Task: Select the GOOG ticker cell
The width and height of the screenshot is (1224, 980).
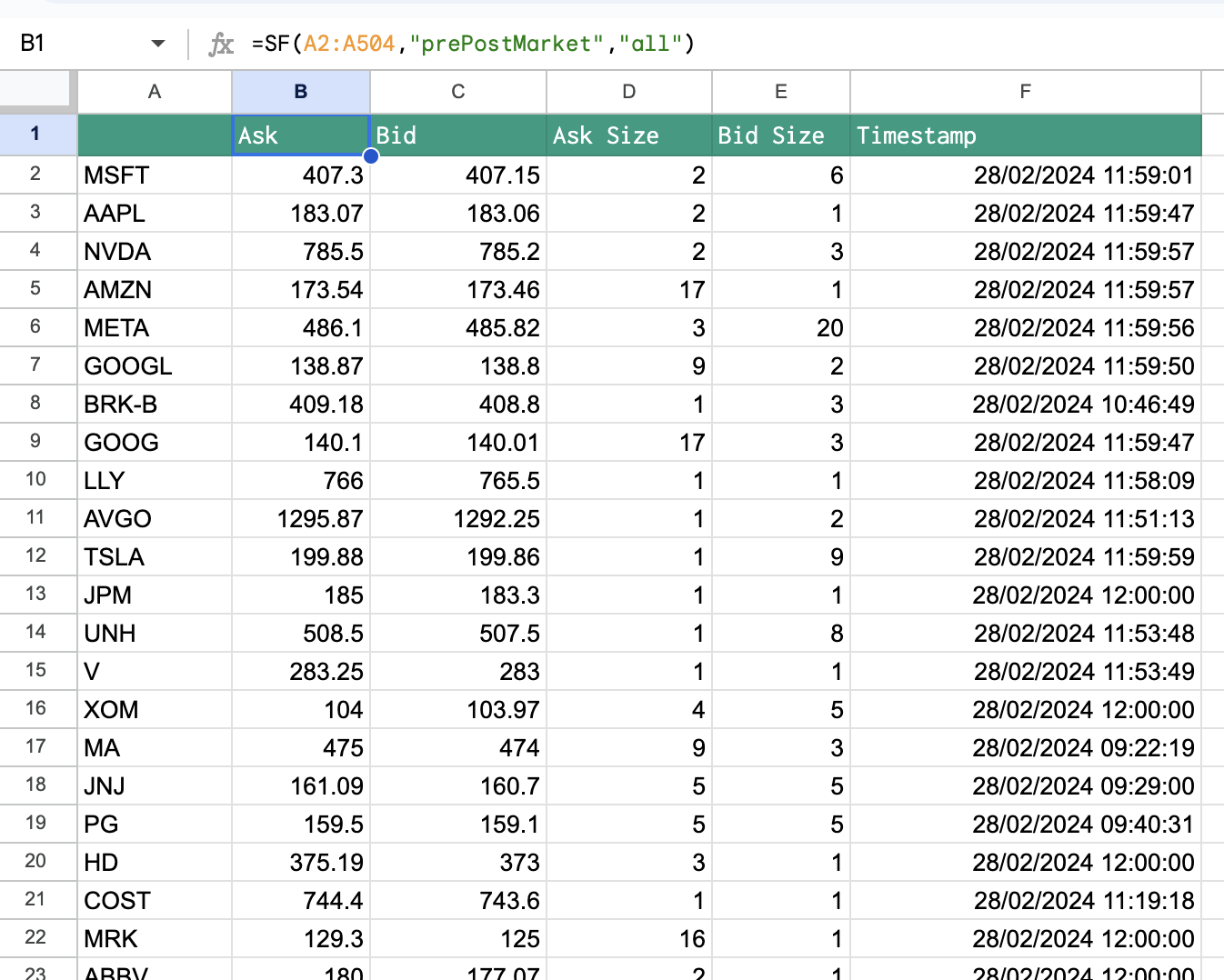Action: pos(155,442)
